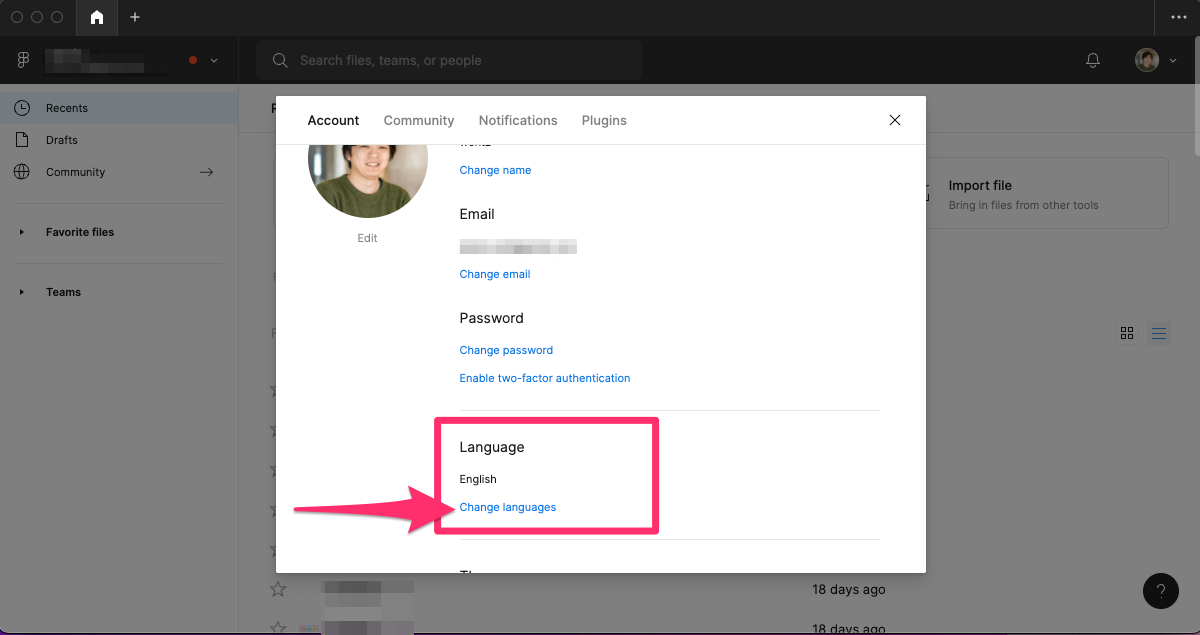Switch to list view layout
The height and width of the screenshot is (635, 1200).
pos(1159,333)
